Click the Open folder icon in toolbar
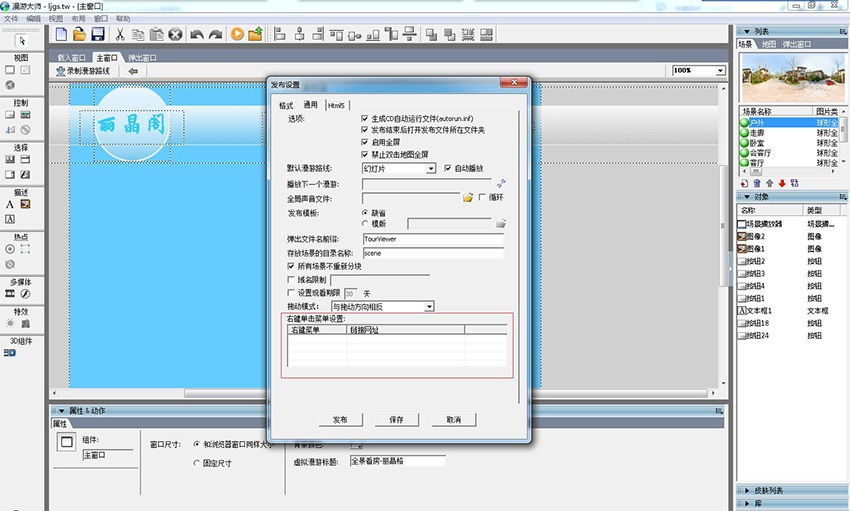Screen dimensions: 850x511 click(79, 34)
